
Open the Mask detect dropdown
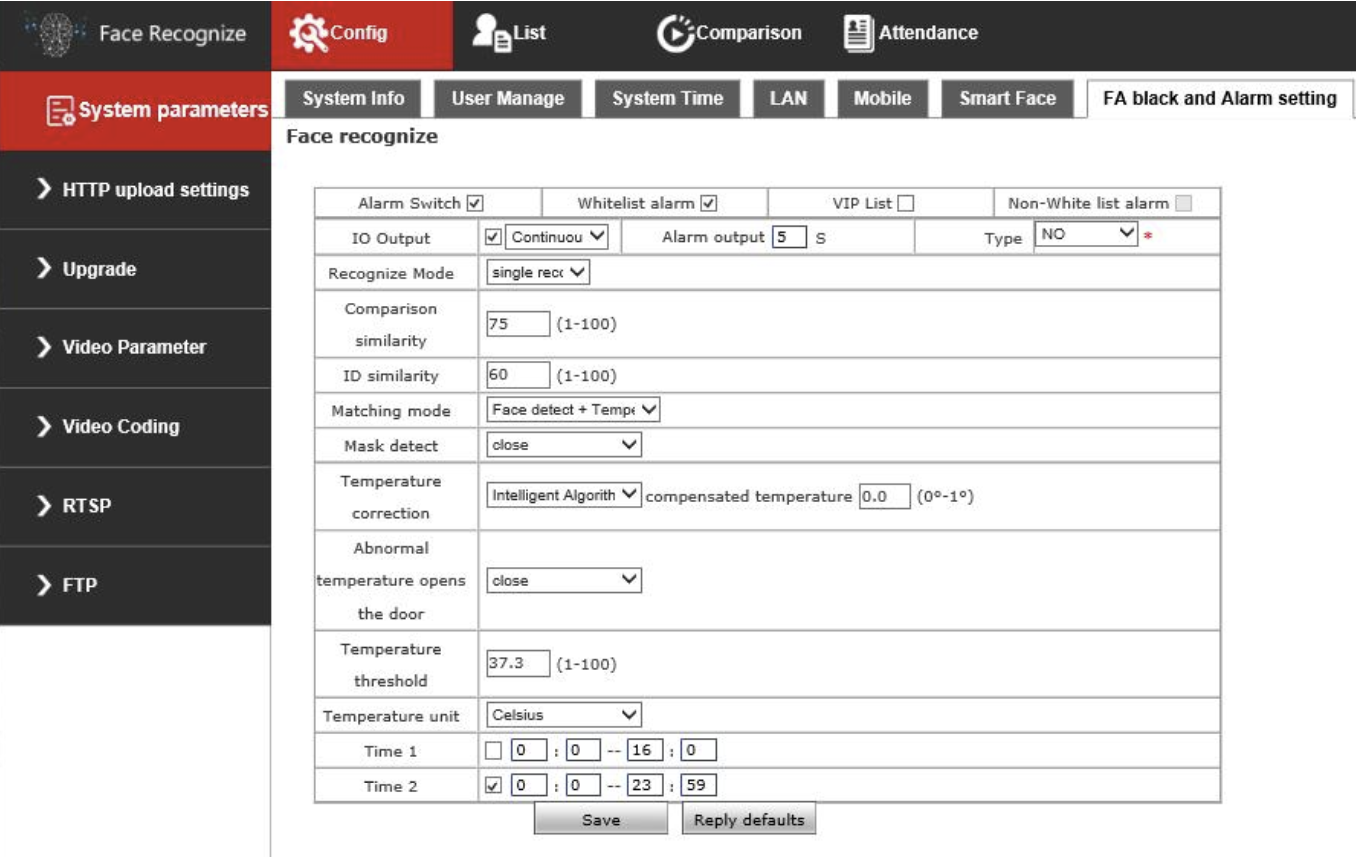(566, 443)
